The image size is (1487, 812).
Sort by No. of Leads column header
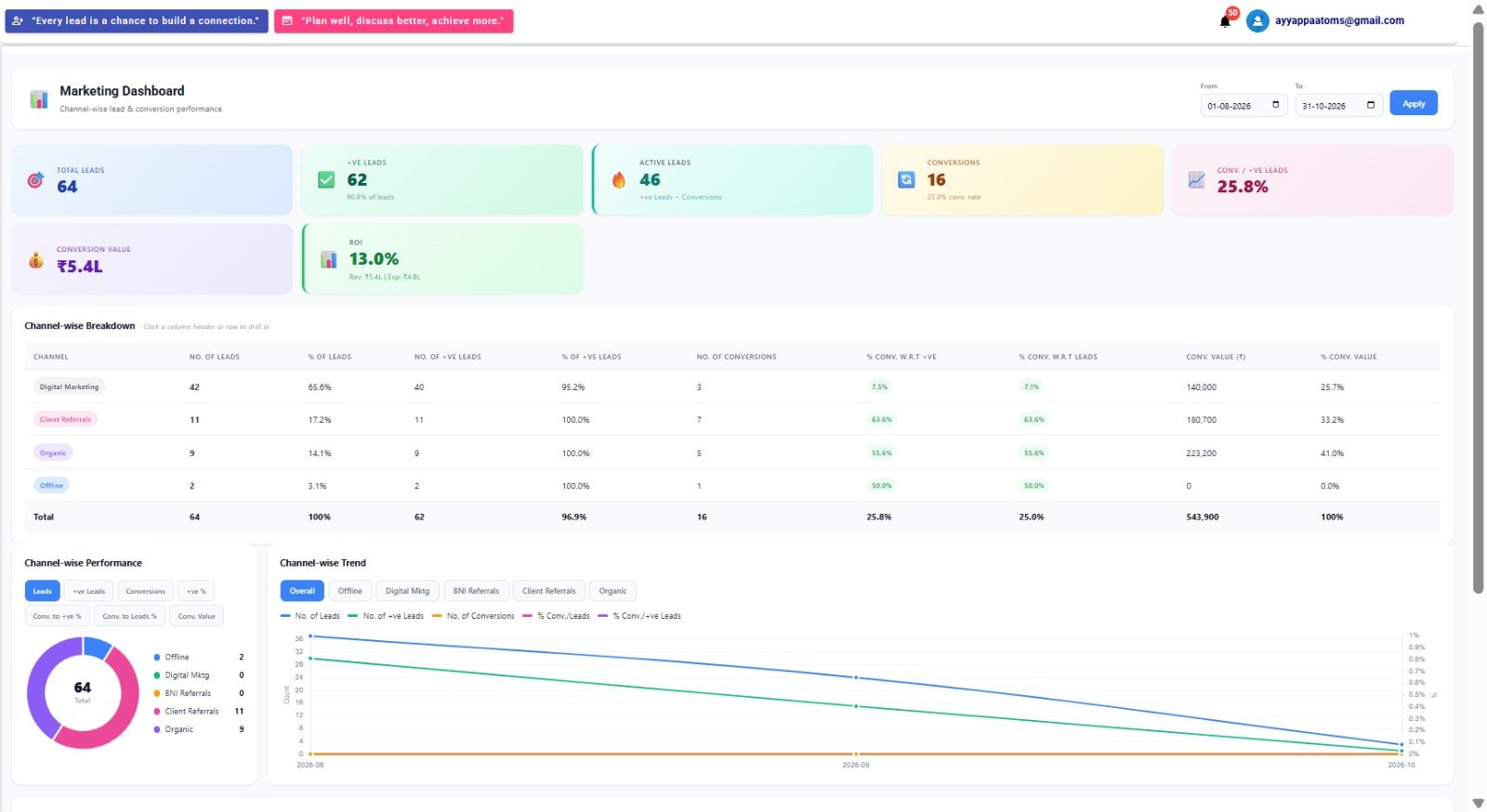[x=215, y=357]
